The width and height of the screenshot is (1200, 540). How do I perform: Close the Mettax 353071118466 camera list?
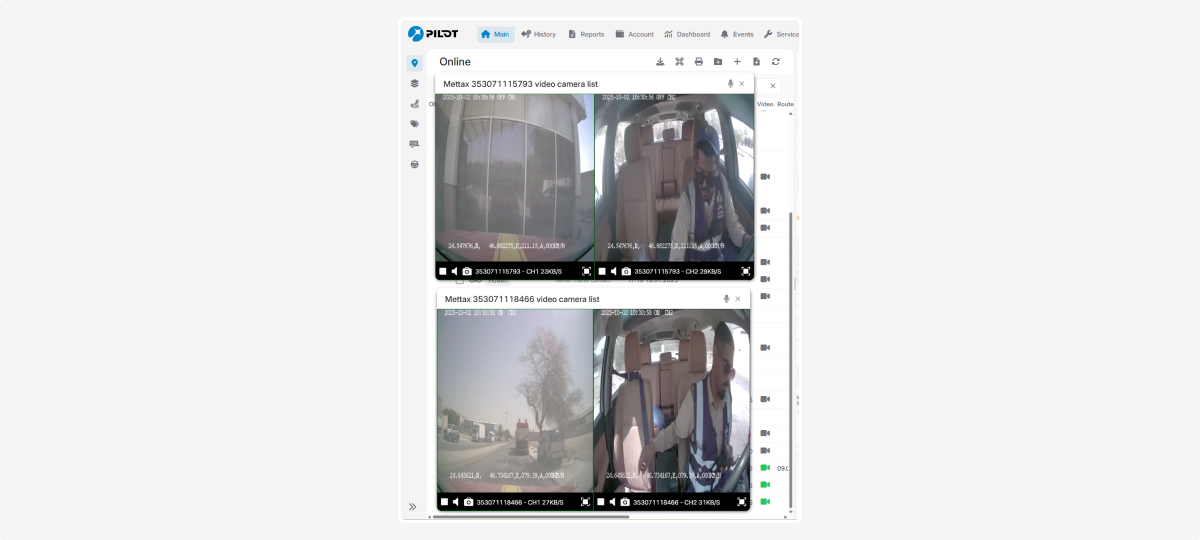[x=738, y=299]
